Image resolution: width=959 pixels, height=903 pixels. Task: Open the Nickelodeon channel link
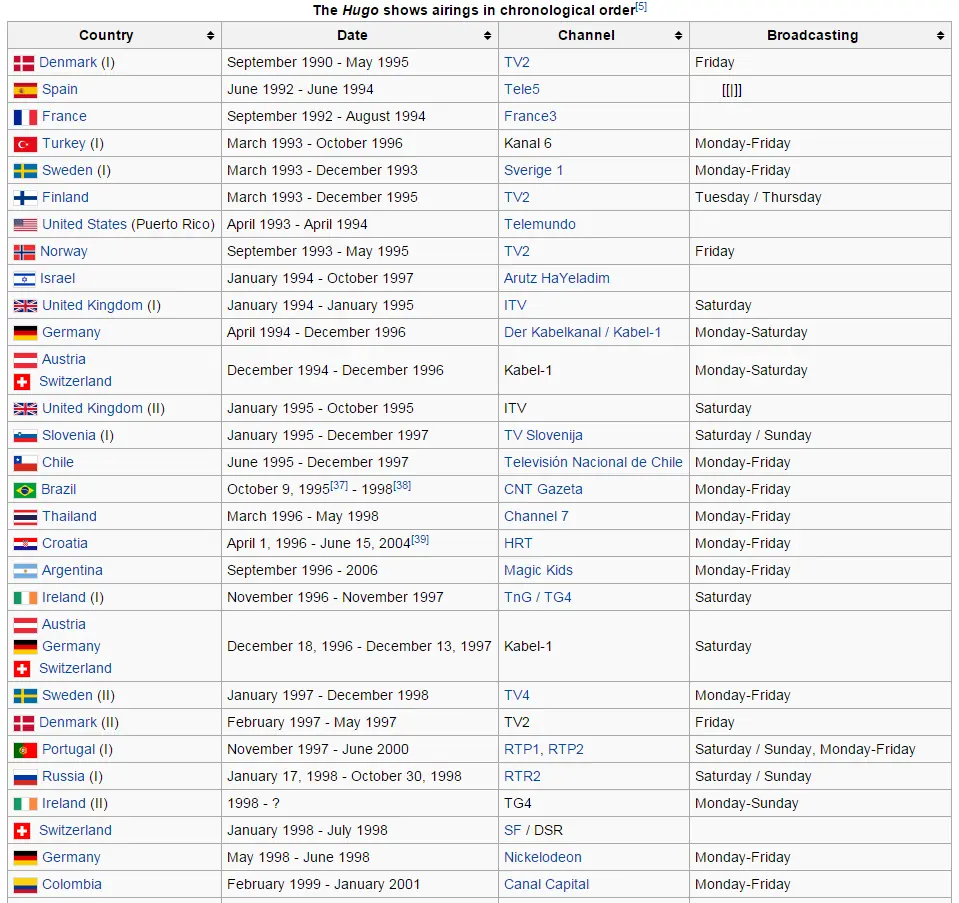[x=542, y=857]
